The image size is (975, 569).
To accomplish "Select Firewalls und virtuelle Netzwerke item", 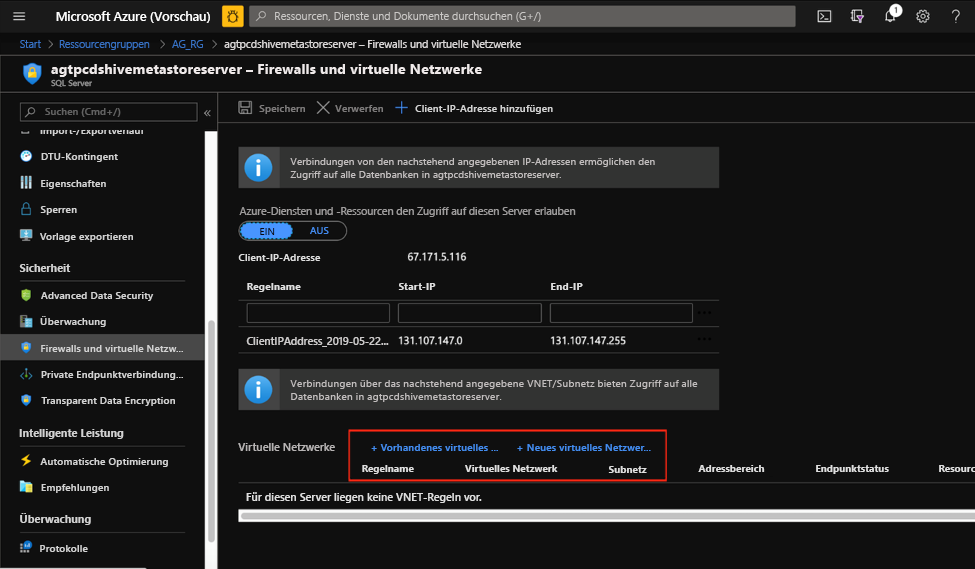I will point(102,348).
